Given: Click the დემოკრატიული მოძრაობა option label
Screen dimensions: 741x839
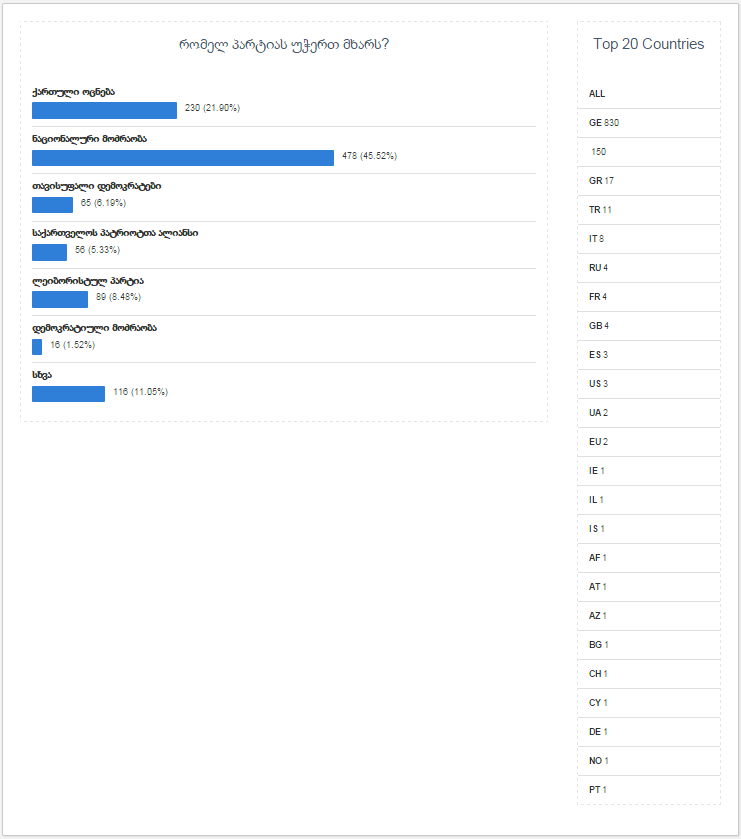Looking at the screenshot, I should pos(94,328).
